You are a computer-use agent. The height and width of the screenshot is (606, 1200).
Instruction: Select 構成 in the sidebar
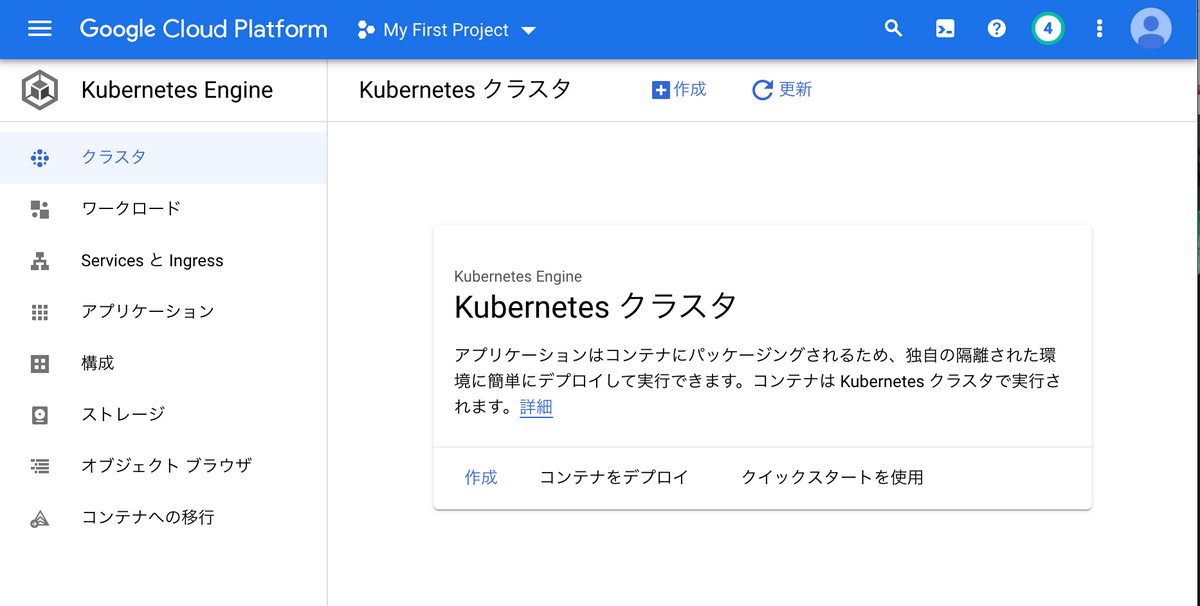coord(163,363)
